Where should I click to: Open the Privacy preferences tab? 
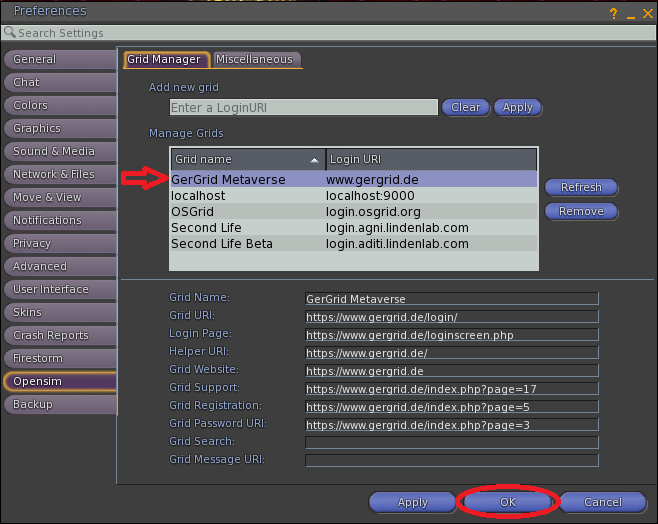pyautogui.click(x=60, y=243)
